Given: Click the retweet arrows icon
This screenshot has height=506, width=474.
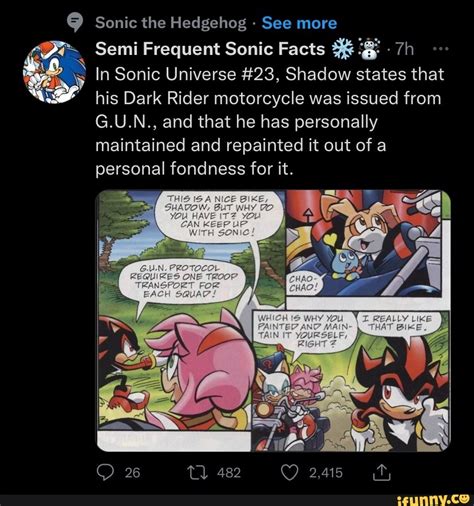Looking at the screenshot, I should (x=198, y=472).
